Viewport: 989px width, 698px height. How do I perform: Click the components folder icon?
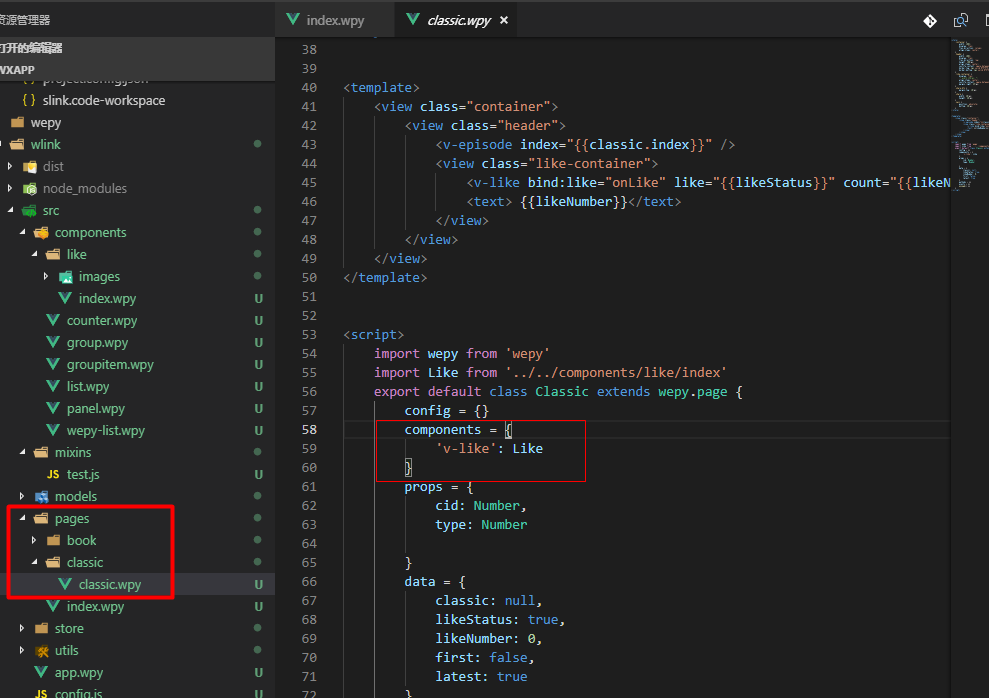(x=42, y=233)
